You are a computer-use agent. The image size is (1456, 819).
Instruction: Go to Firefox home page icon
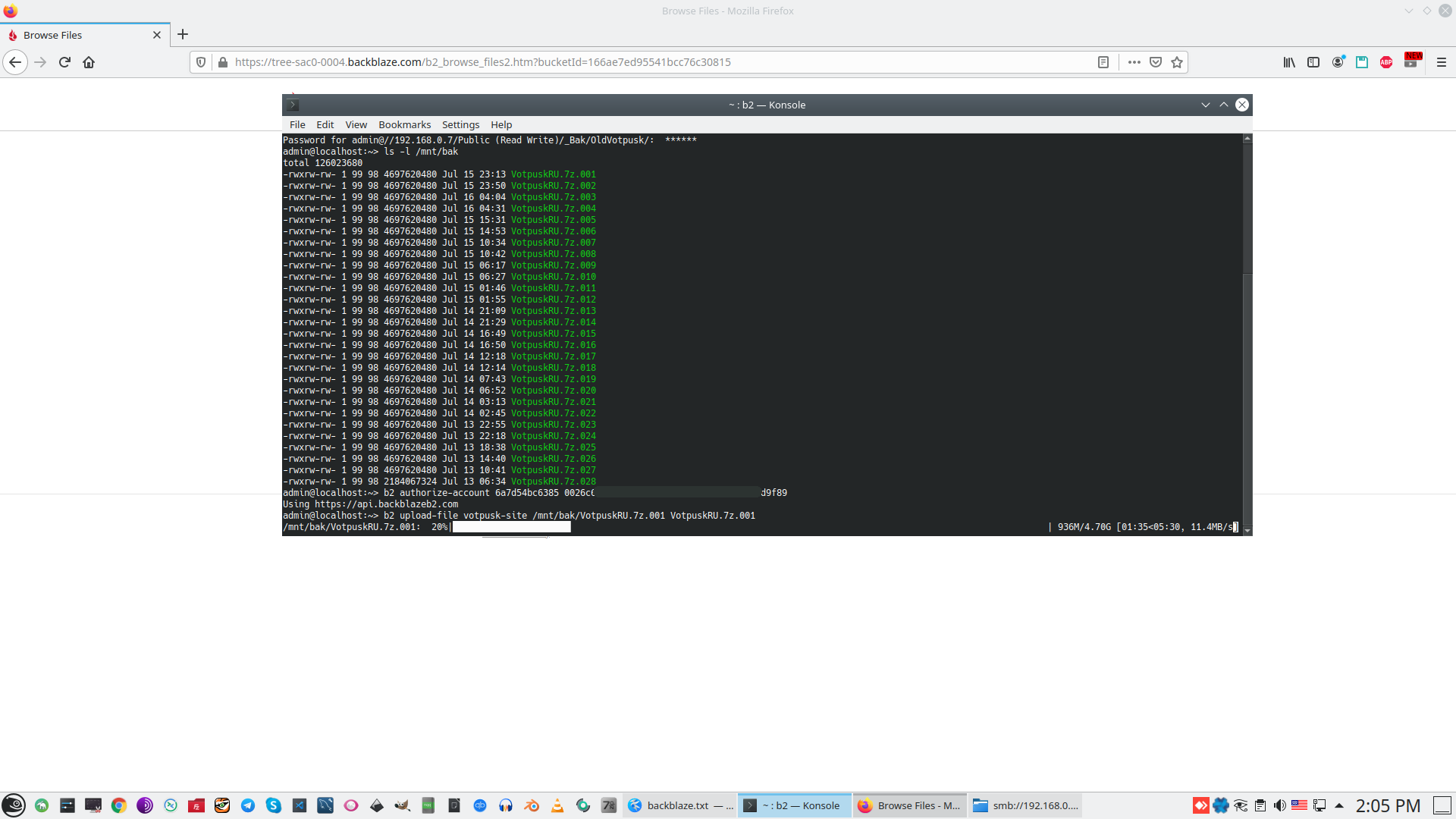pyautogui.click(x=89, y=62)
